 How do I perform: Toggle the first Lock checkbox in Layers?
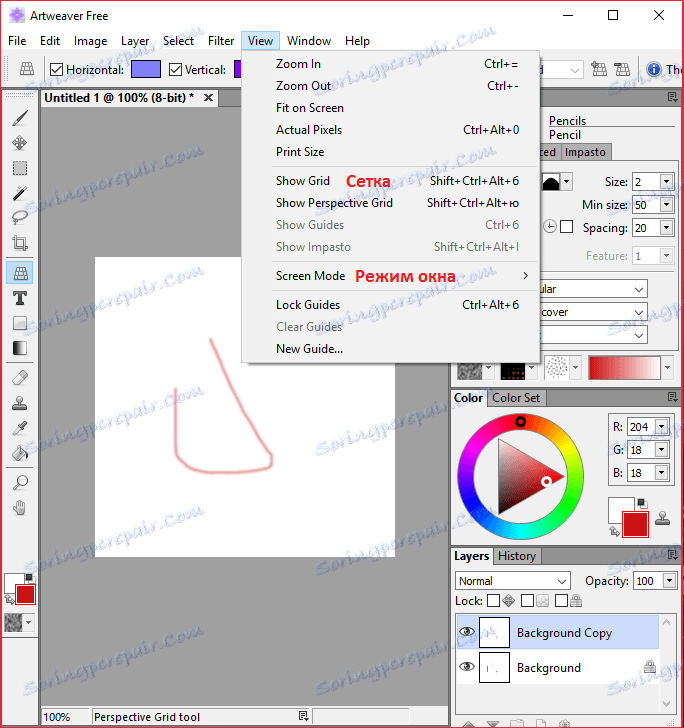point(494,601)
